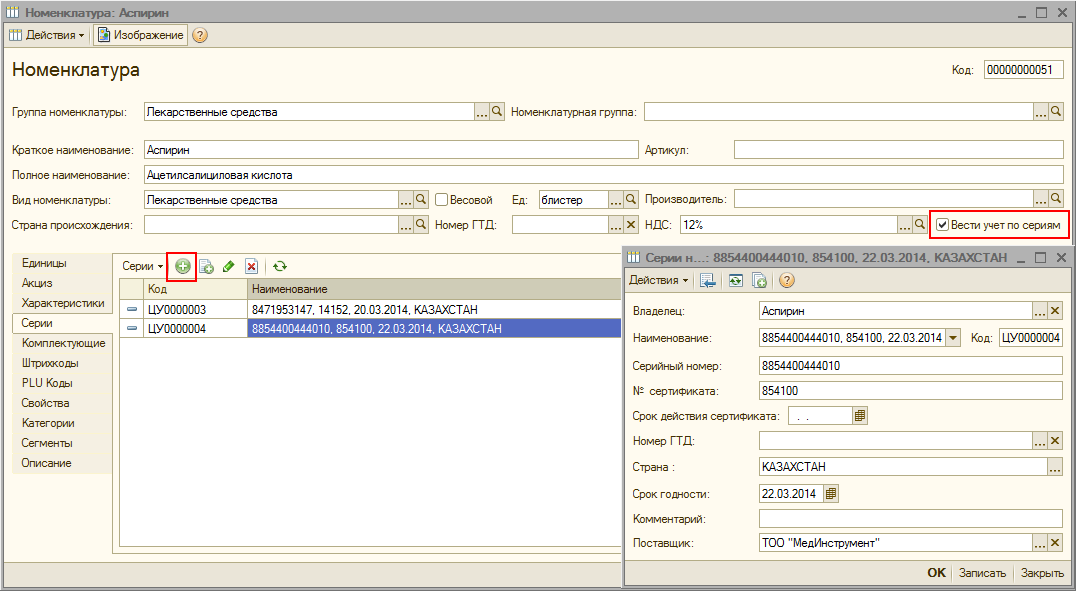
Task: Open help in the main Номенклатура toolbar
Action: [x=200, y=35]
